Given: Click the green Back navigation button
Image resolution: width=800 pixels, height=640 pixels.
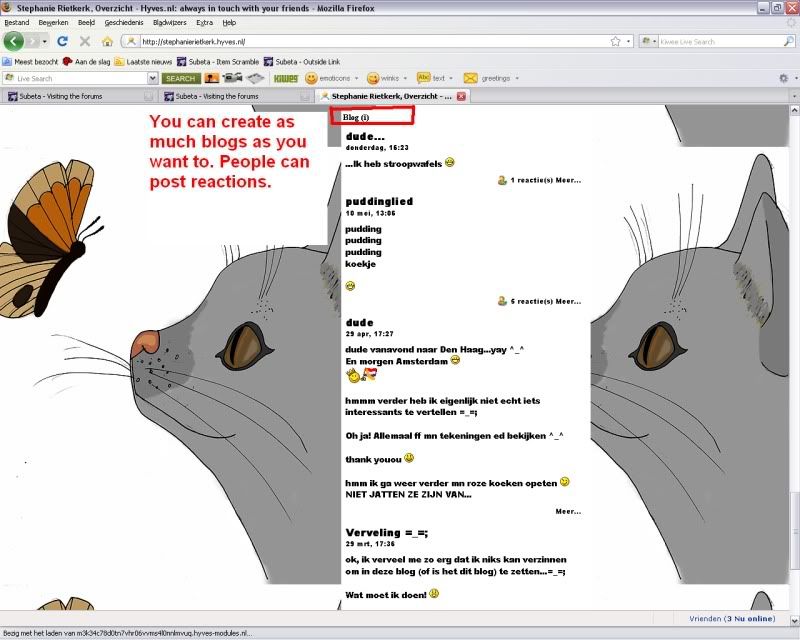Looking at the screenshot, I should tap(14, 41).
